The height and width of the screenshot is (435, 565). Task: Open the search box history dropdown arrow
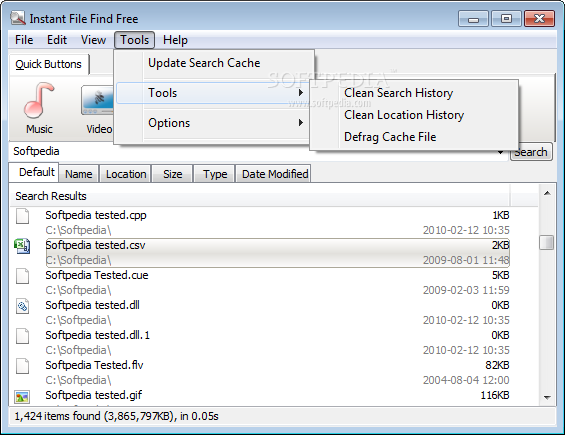pos(501,152)
